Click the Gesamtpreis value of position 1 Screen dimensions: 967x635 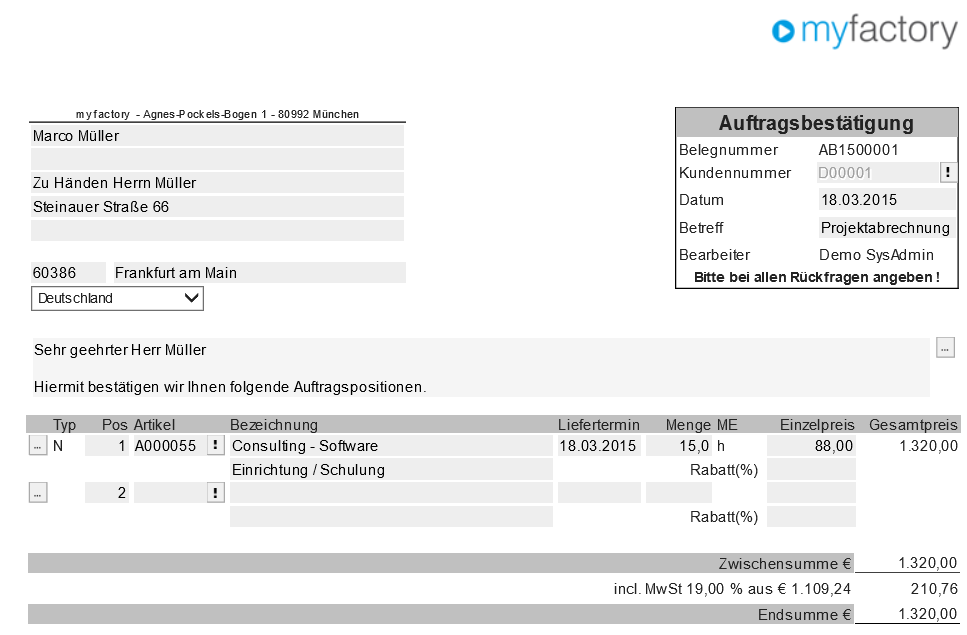(x=929, y=446)
